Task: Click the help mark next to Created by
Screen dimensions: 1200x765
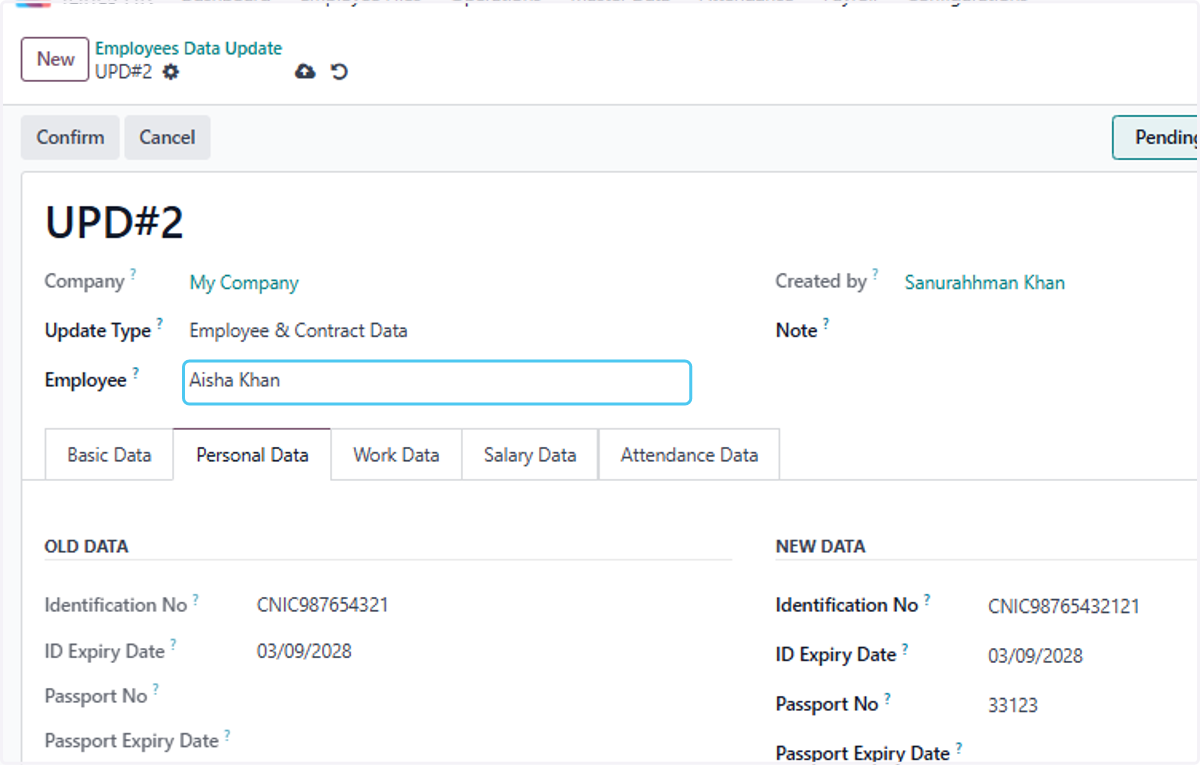Action: 875,274
